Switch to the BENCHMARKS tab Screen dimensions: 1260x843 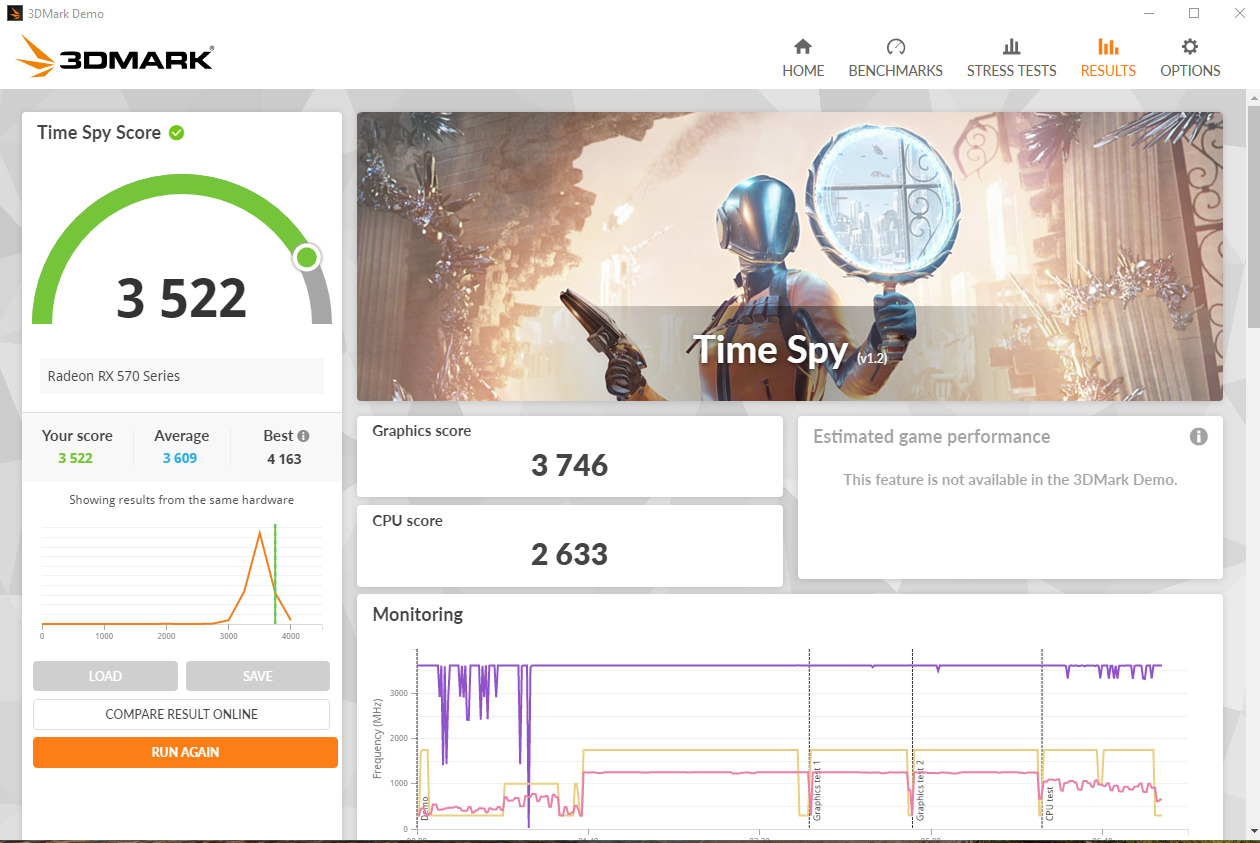(895, 58)
